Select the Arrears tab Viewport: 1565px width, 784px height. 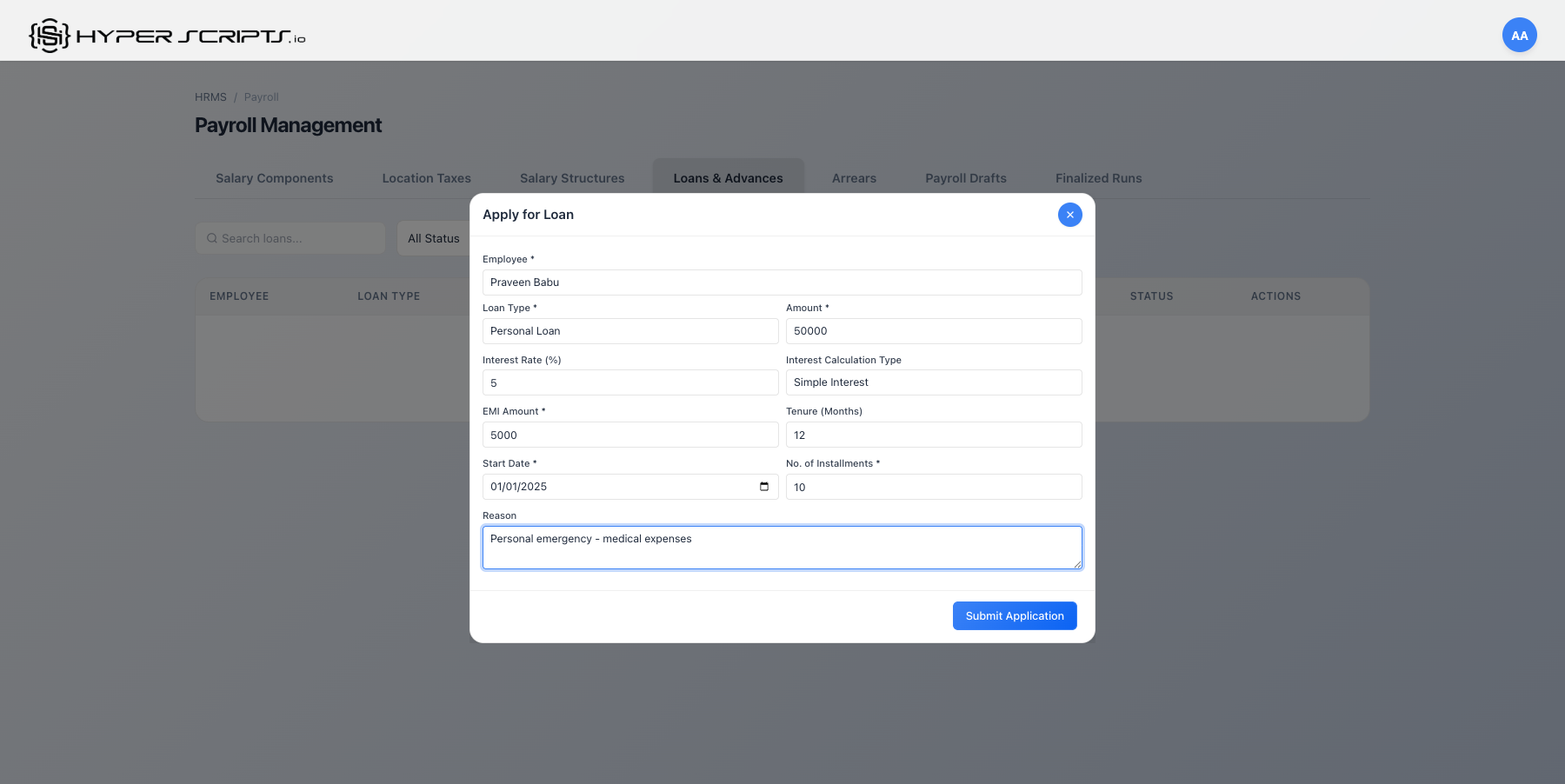tap(854, 178)
